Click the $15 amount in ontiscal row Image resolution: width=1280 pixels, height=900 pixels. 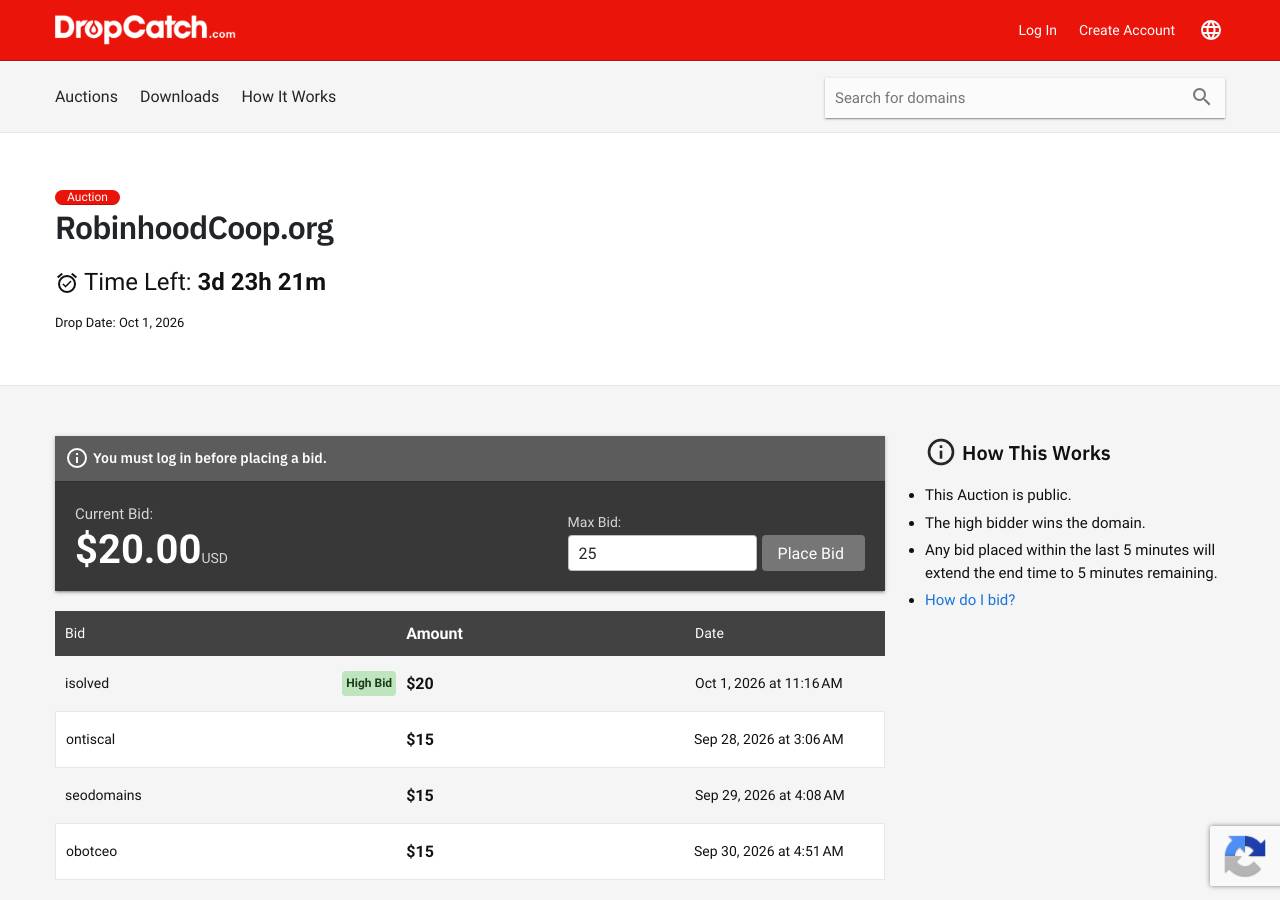(420, 739)
